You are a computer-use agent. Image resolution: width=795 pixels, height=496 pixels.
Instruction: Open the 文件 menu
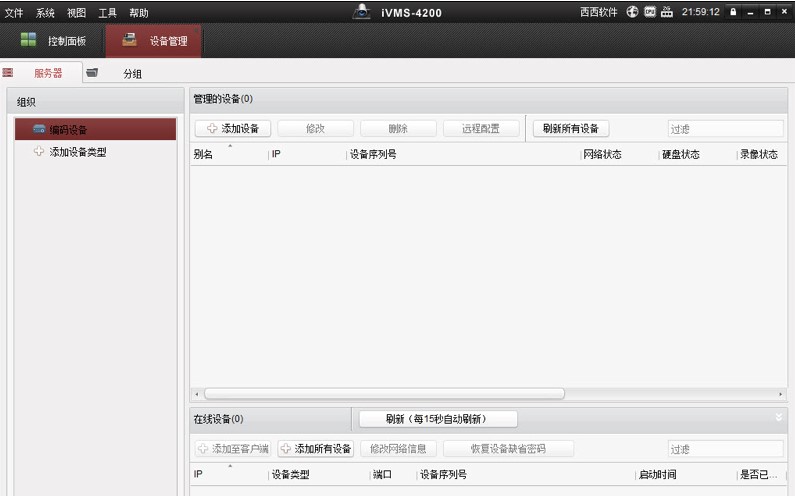click(x=14, y=13)
